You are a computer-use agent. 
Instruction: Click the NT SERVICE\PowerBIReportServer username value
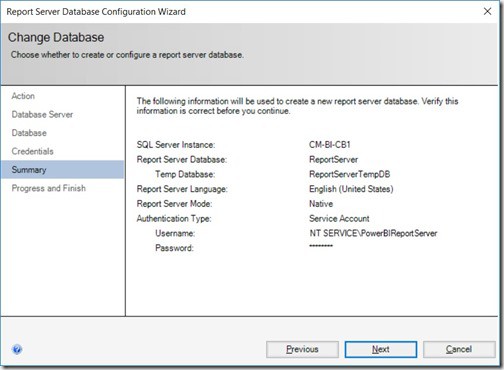pyautogui.click(x=373, y=233)
